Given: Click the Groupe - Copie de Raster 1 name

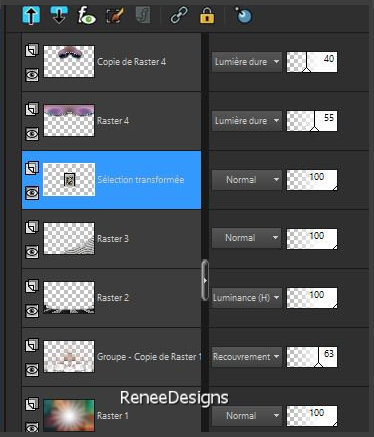Looking at the screenshot, I should [x=149, y=357].
